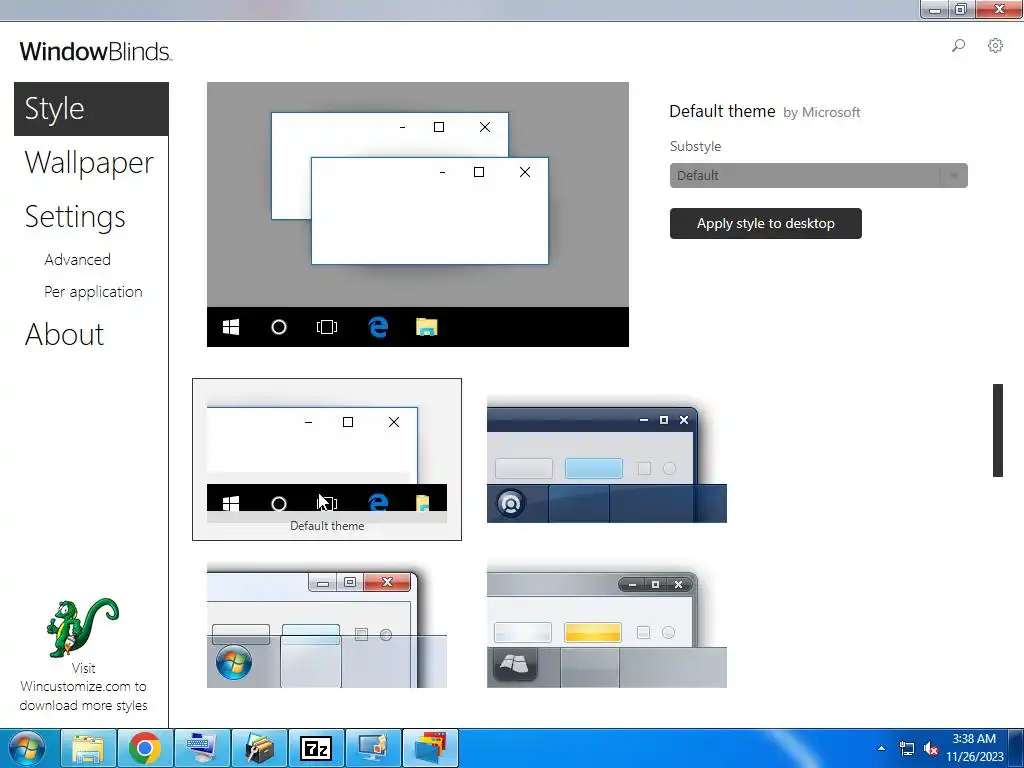
Task: Open the Windows Start orb
Action: point(27,748)
